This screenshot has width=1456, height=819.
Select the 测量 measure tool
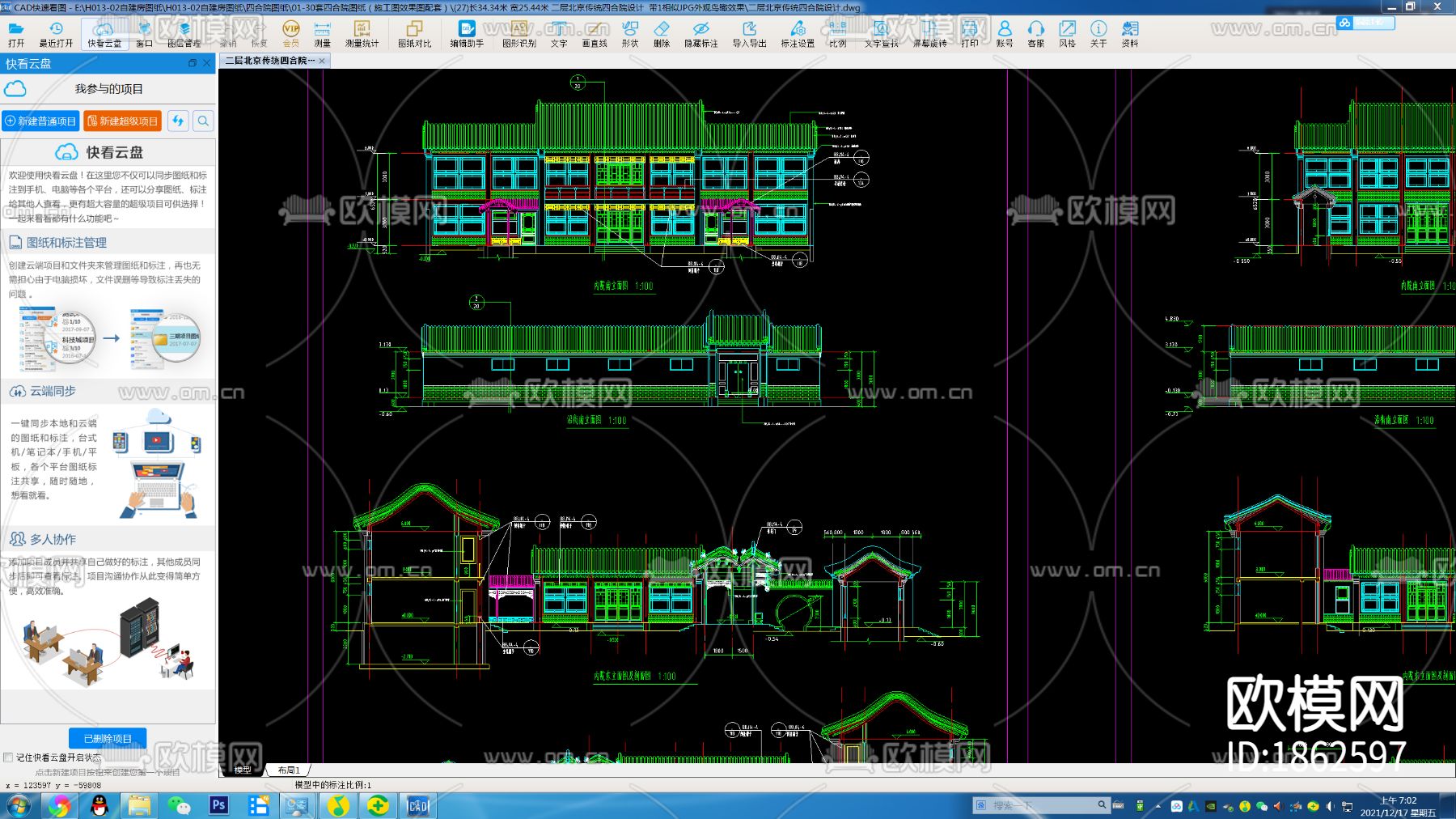pos(322,33)
